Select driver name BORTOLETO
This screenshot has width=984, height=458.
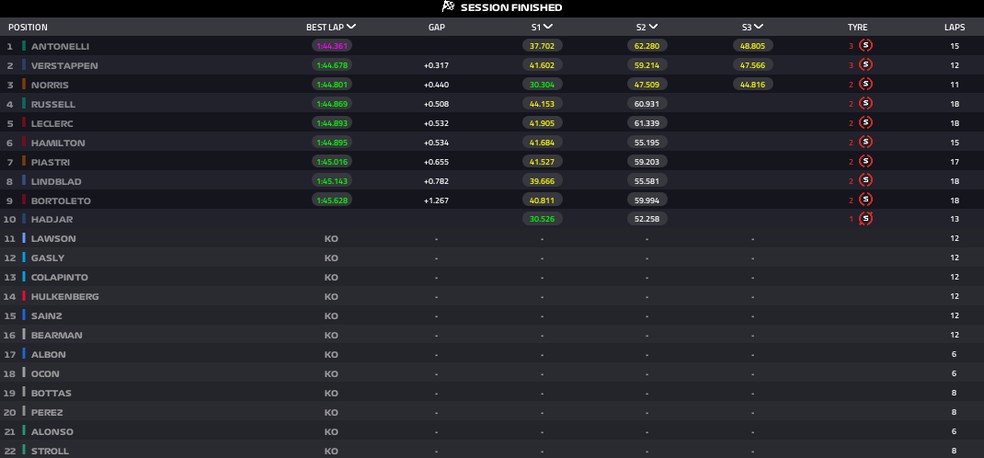click(61, 201)
